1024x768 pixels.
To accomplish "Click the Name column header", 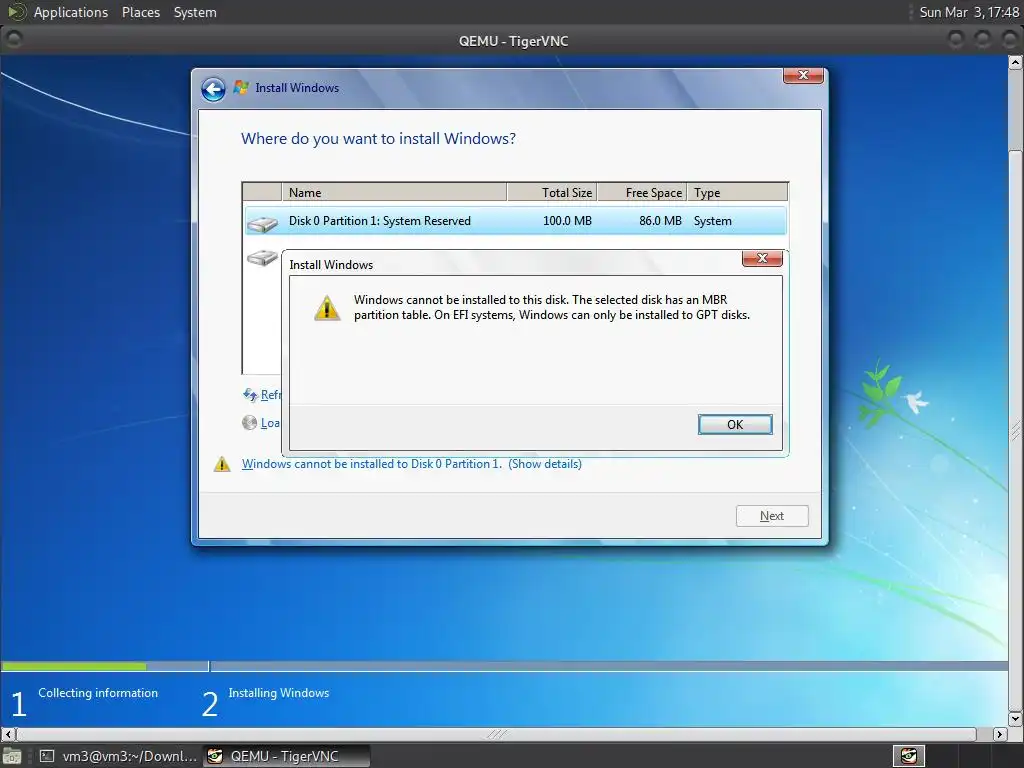I will pos(394,192).
